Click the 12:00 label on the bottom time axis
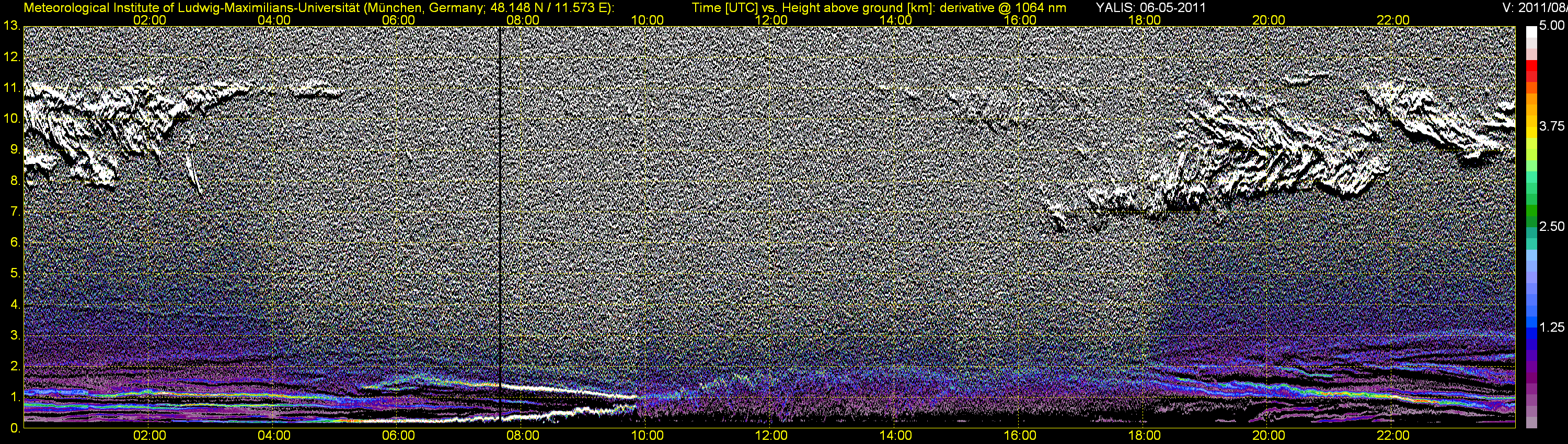This screenshot has height=444, width=1568. tap(771, 436)
